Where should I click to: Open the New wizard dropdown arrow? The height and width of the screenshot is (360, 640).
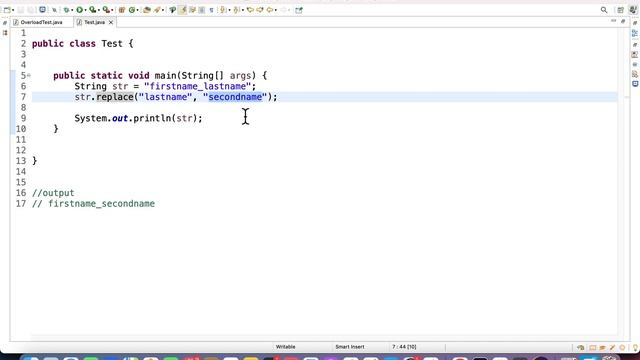point(13,10)
